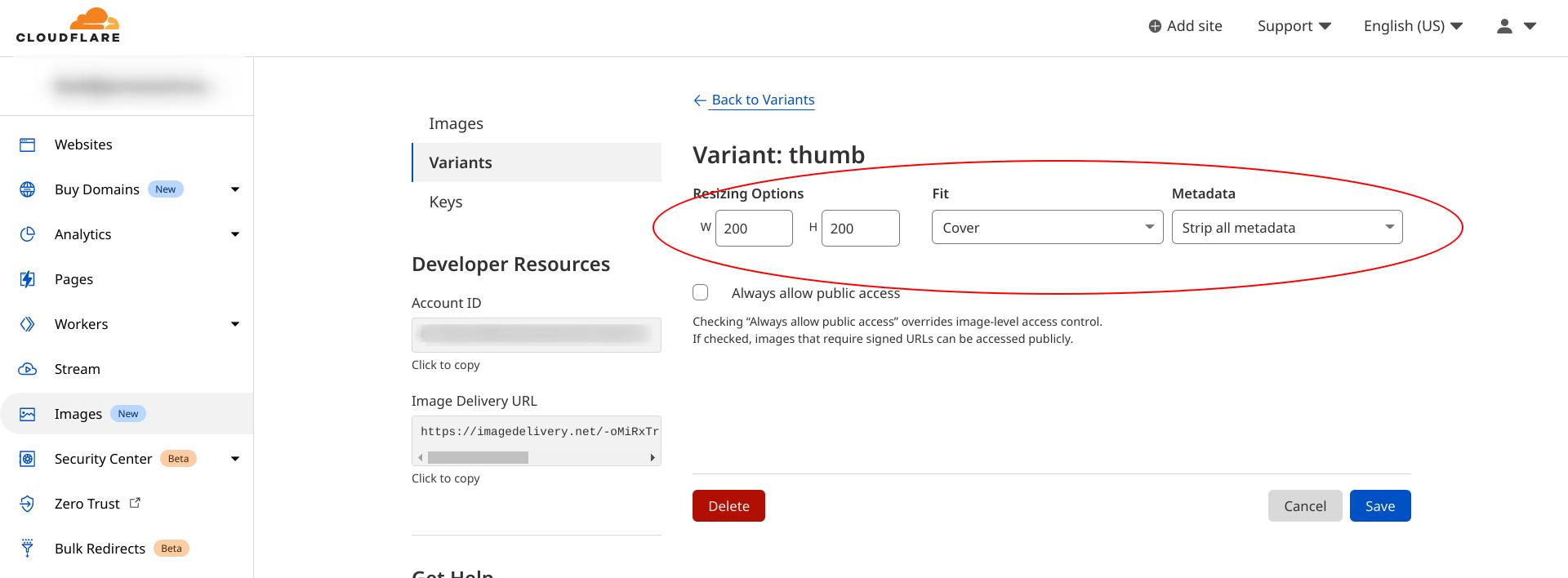
Task: Click the Save button
Action: click(x=1379, y=506)
